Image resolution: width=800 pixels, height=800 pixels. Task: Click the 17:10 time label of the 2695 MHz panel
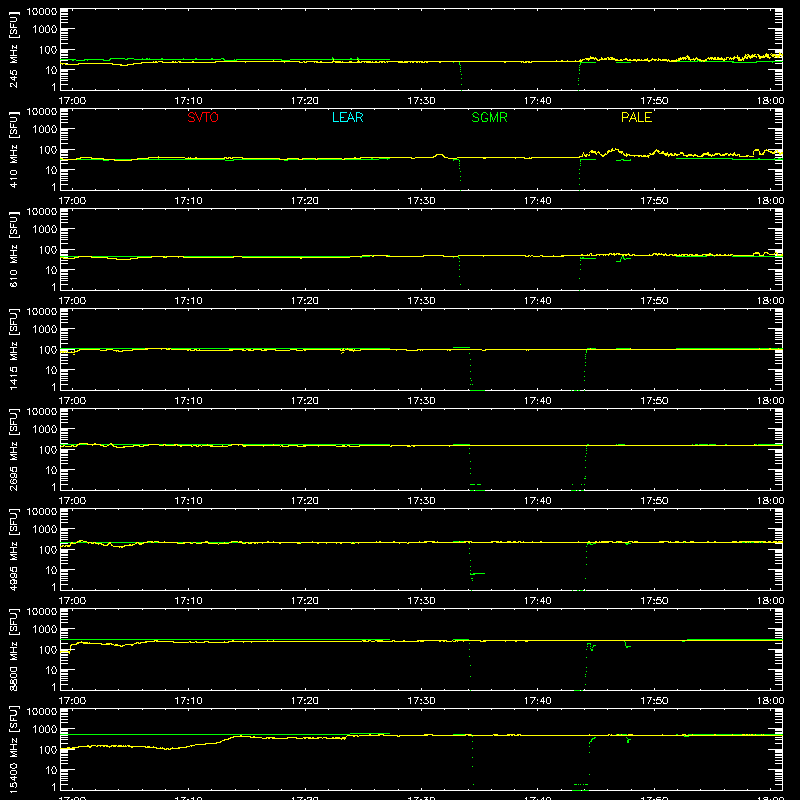188,501
